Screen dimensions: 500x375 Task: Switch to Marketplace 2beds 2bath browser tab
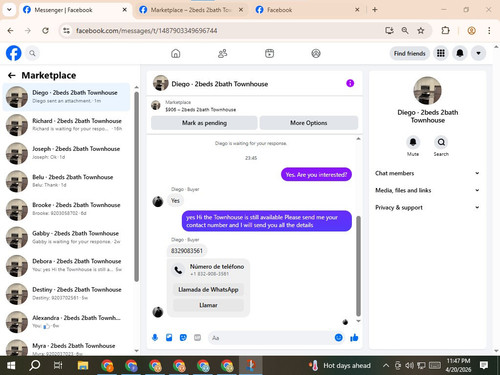(191, 10)
